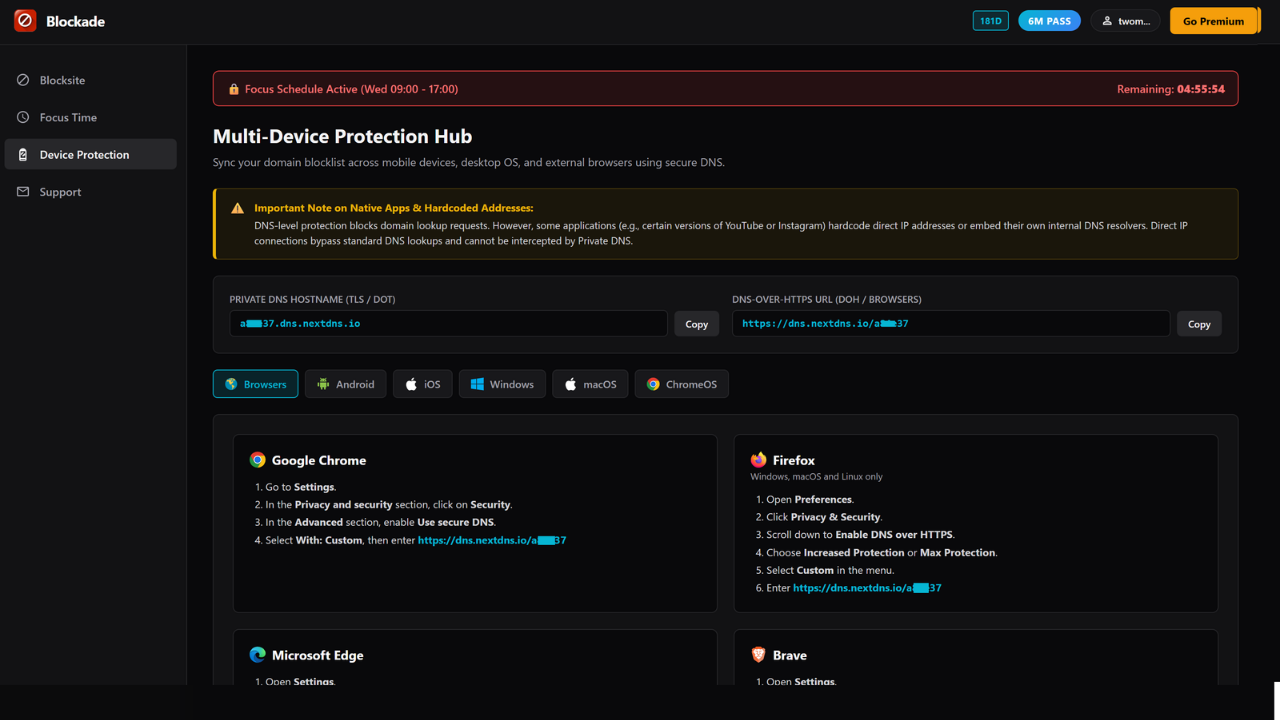Click the Multi-Device Protection Hub heading
Image resolution: width=1280 pixels, height=720 pixels.
click(342, 137)
